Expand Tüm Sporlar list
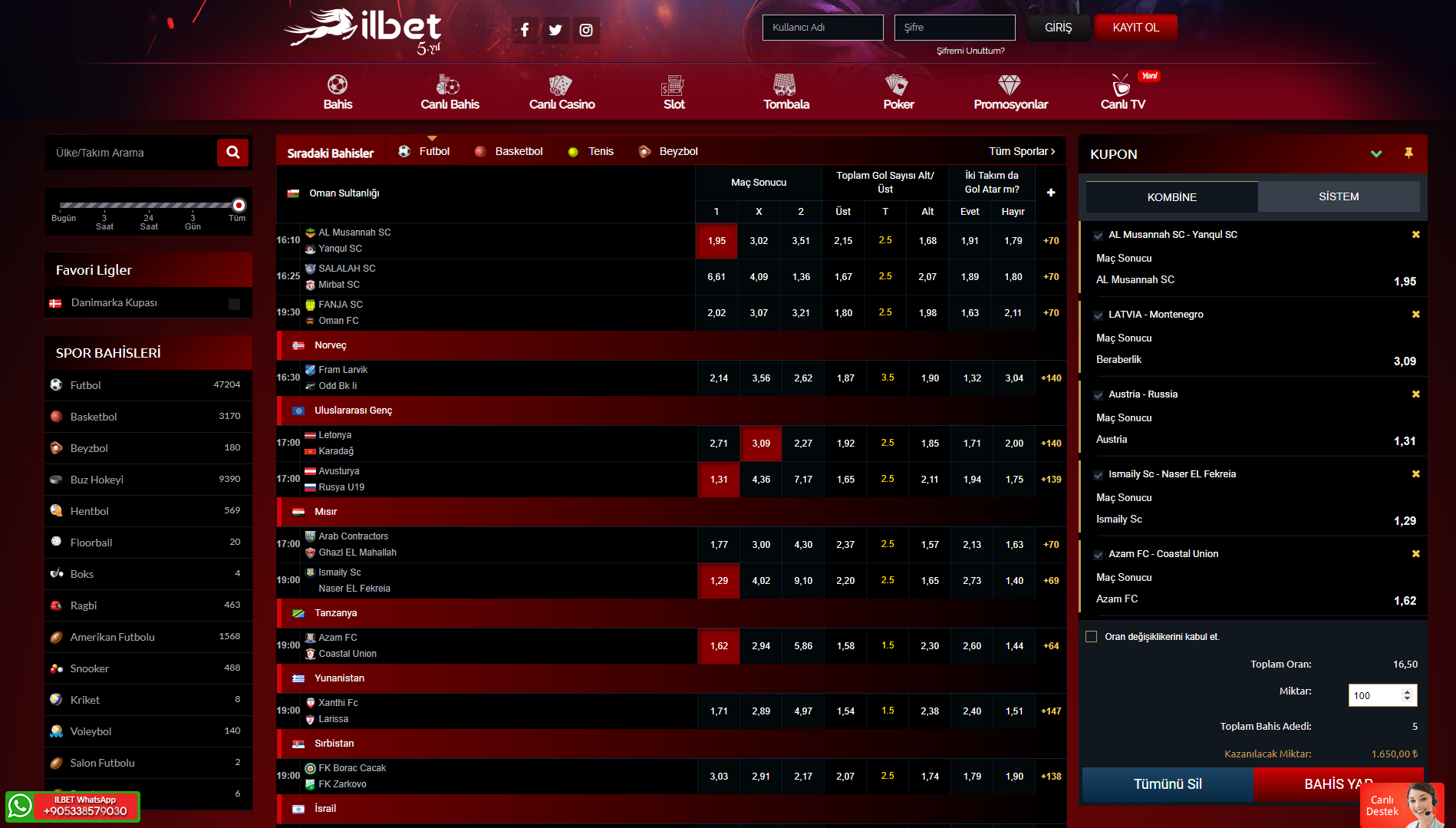This screenshot has width=1456, height=828. tap(1021, 151)
